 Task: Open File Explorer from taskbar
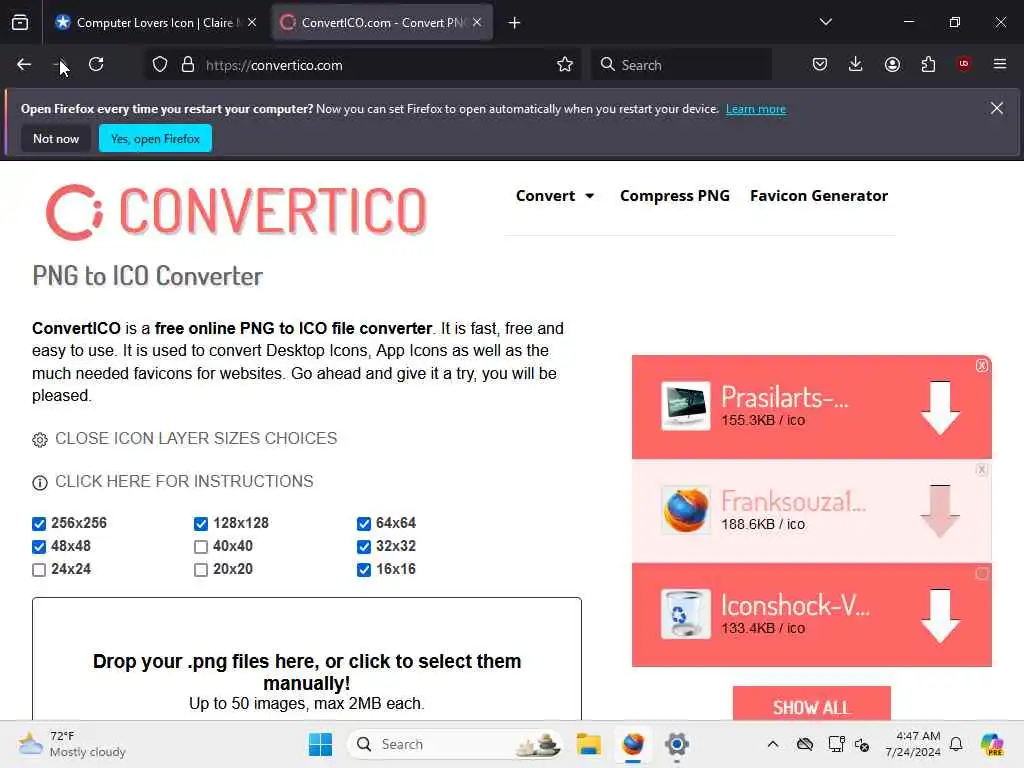click(x=588, y=744)
